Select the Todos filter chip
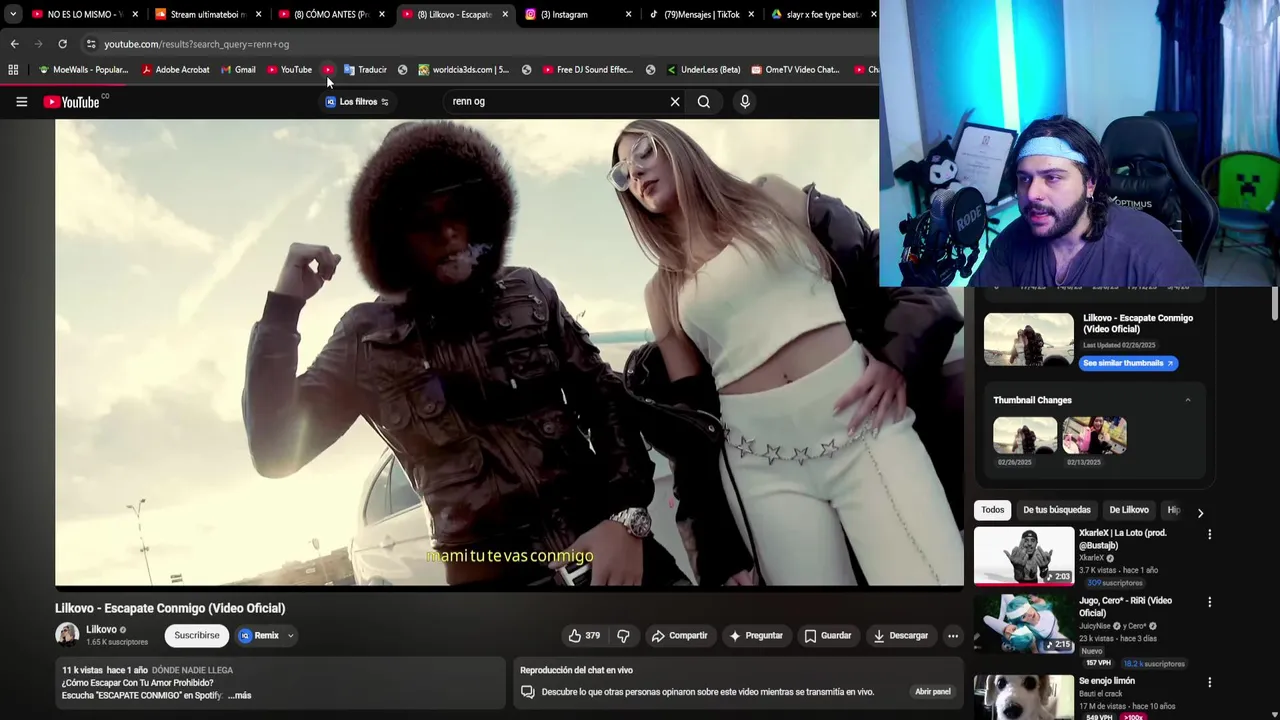This screenshot has width=1280, height=720. pos(993,510)
